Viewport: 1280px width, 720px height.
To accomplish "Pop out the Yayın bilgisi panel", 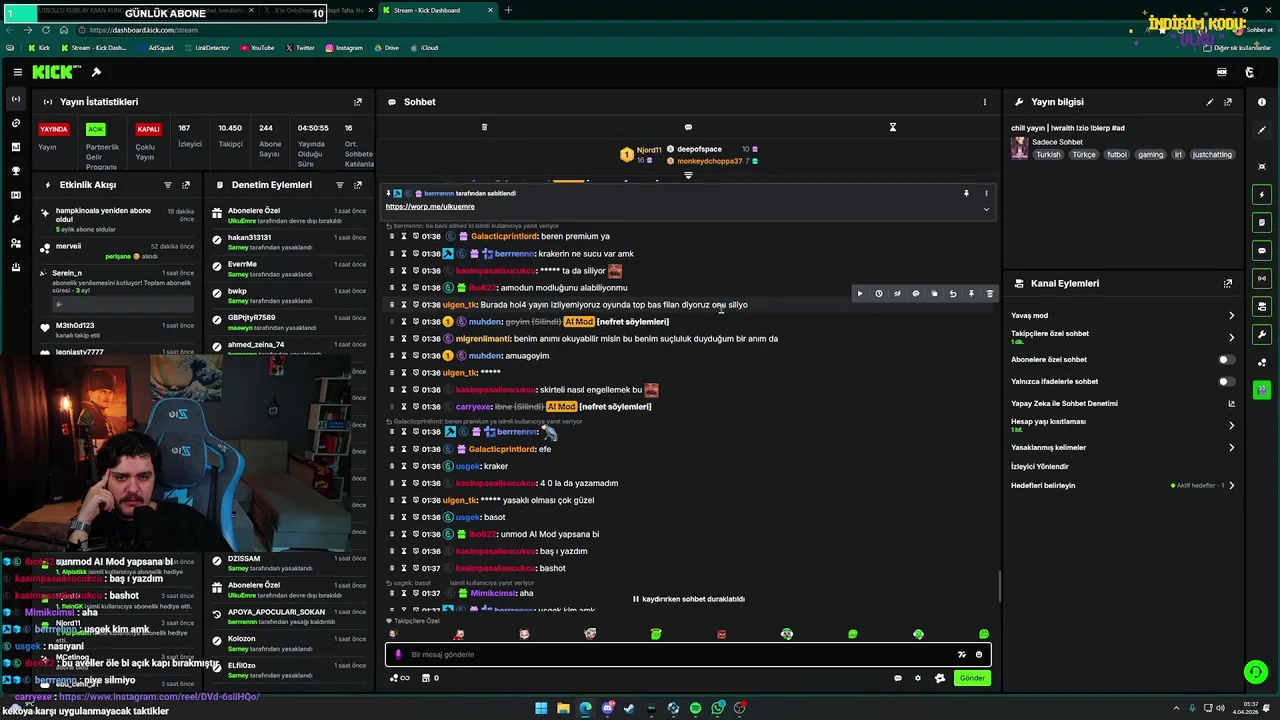I will (x=1228, y=102).
